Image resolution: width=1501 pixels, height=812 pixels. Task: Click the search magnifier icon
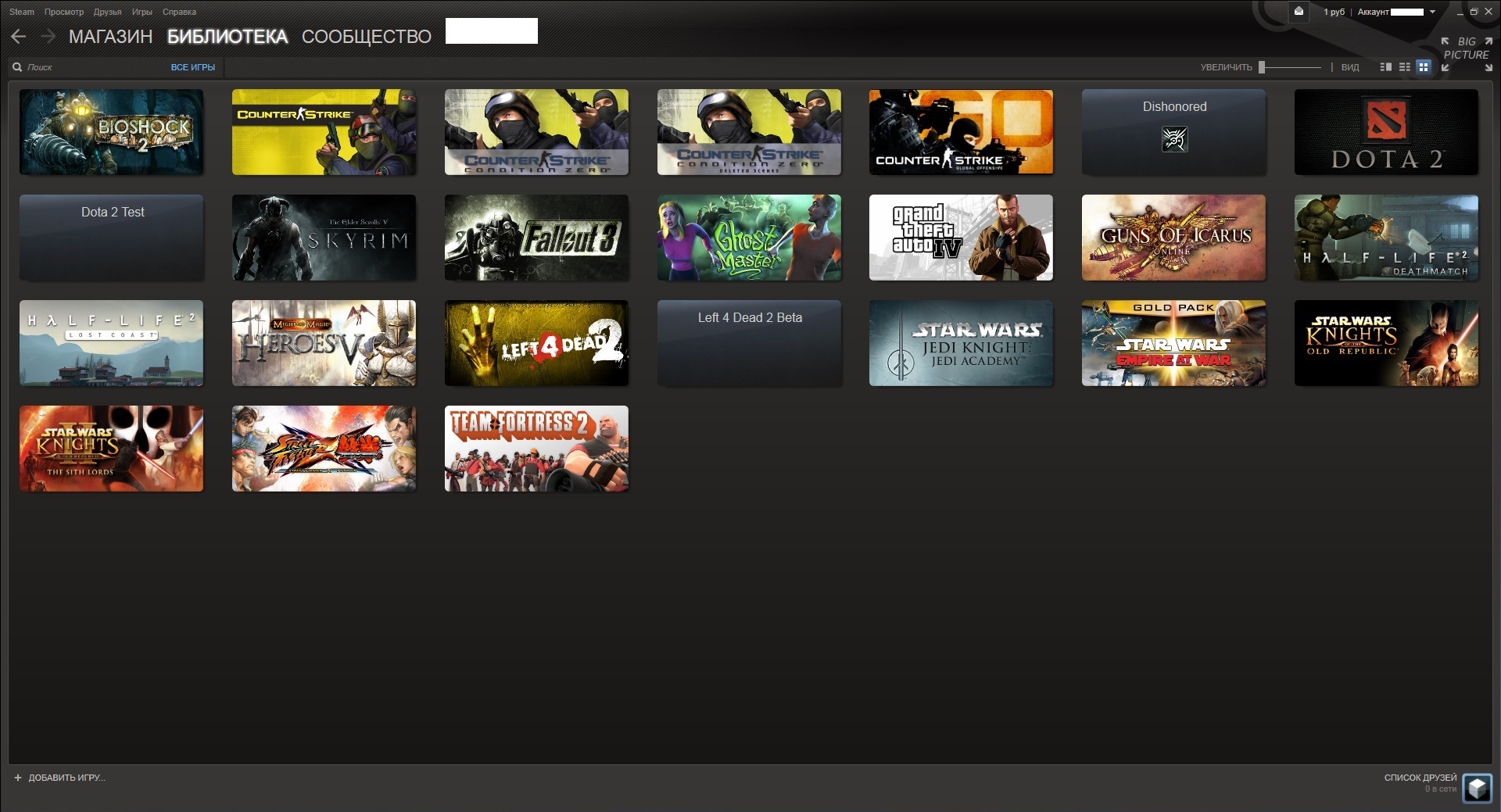(17, 67)
